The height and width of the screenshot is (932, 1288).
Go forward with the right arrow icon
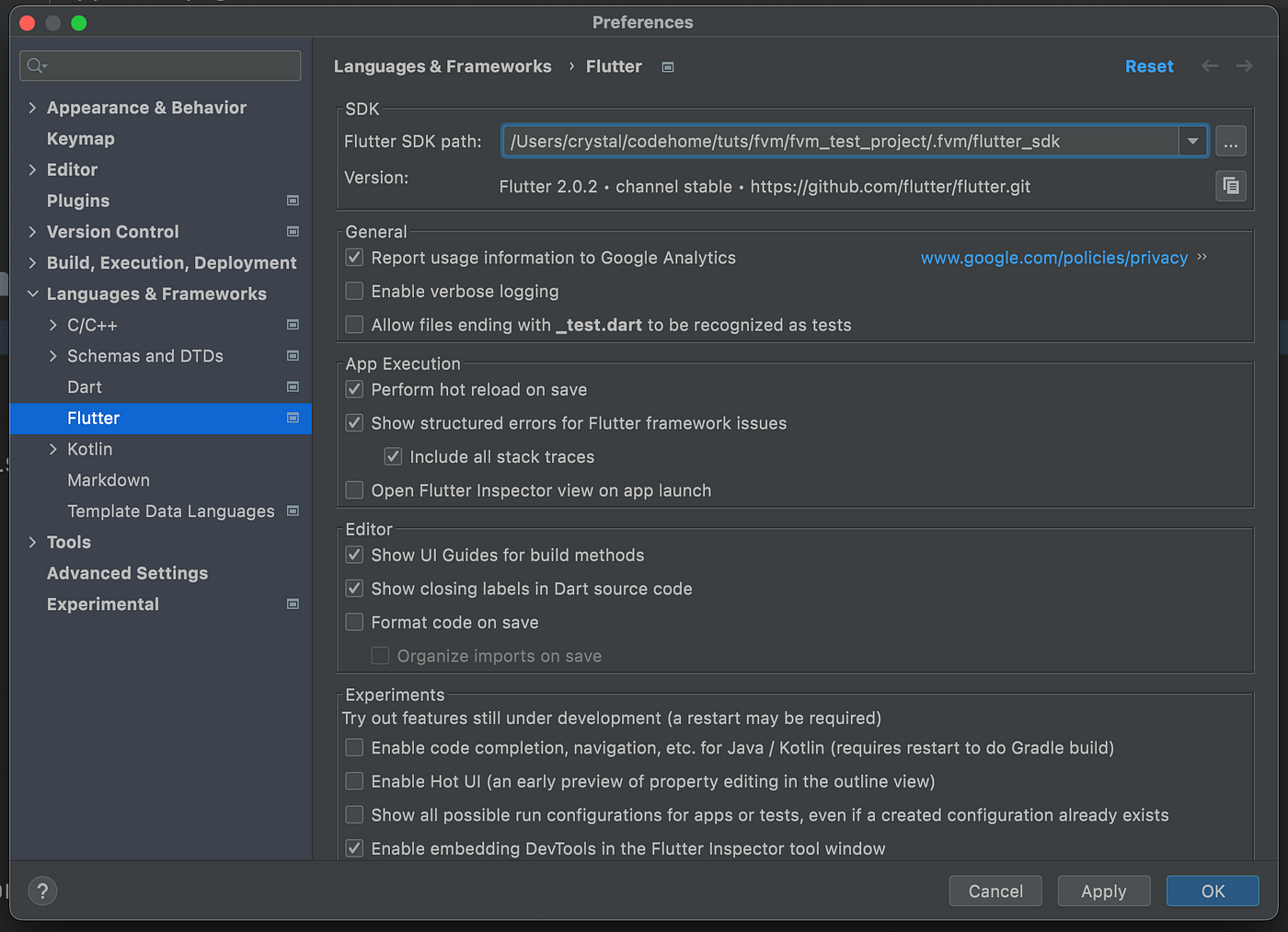[x=1245, y=66]
